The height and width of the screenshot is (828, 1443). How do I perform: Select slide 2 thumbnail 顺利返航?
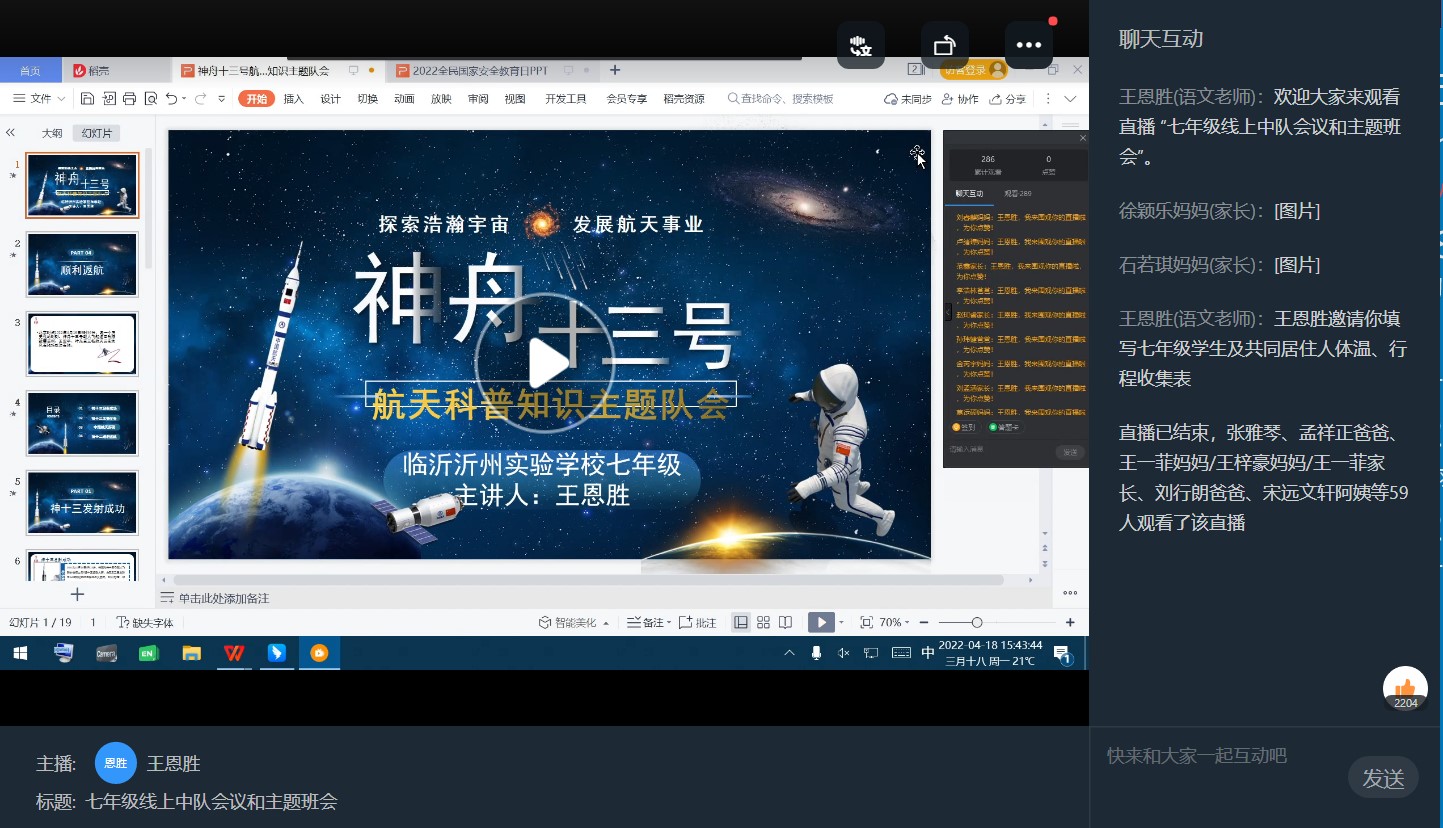pos(82,265)
